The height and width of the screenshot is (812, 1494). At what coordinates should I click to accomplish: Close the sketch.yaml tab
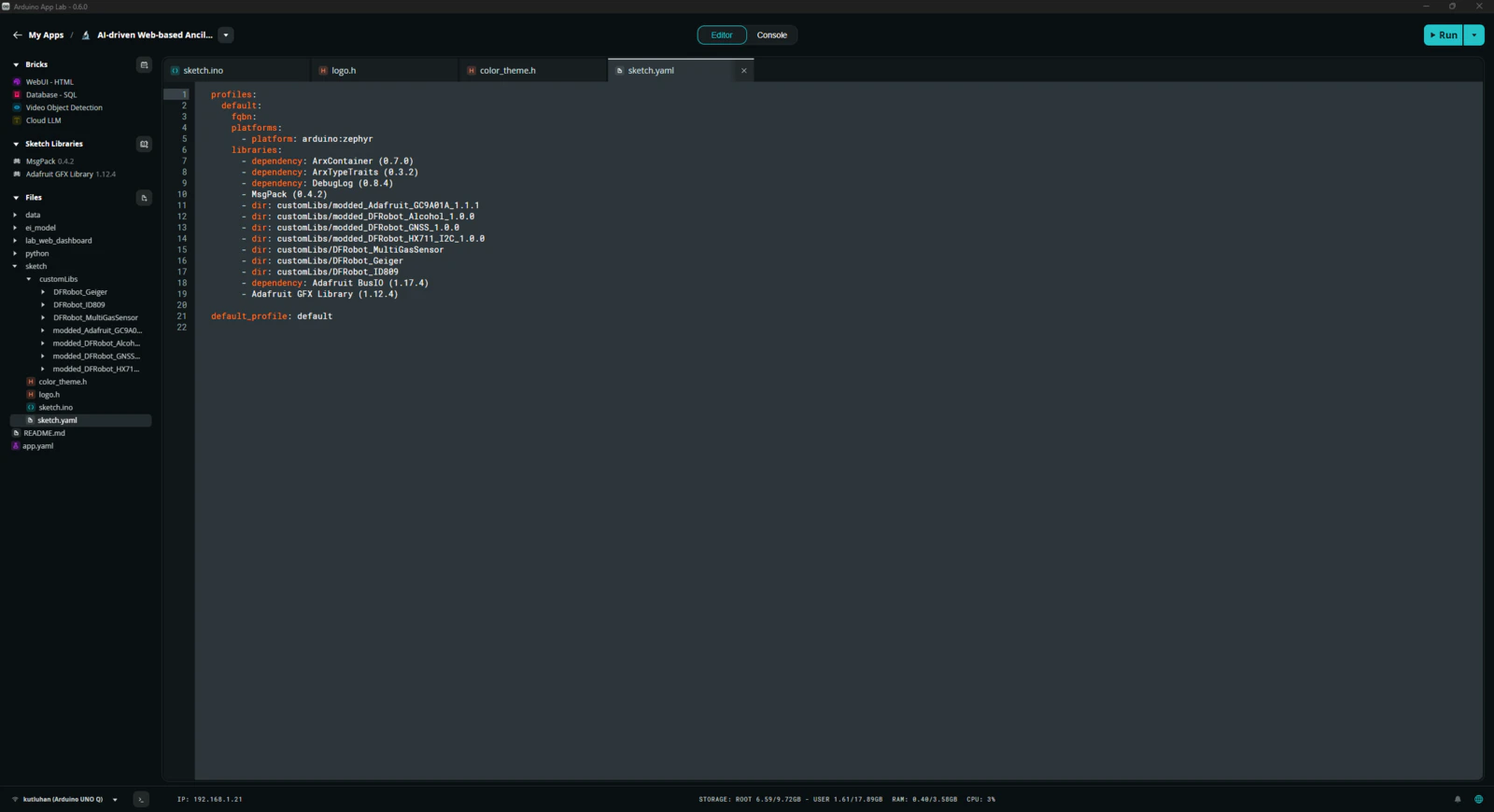[744, 71]
